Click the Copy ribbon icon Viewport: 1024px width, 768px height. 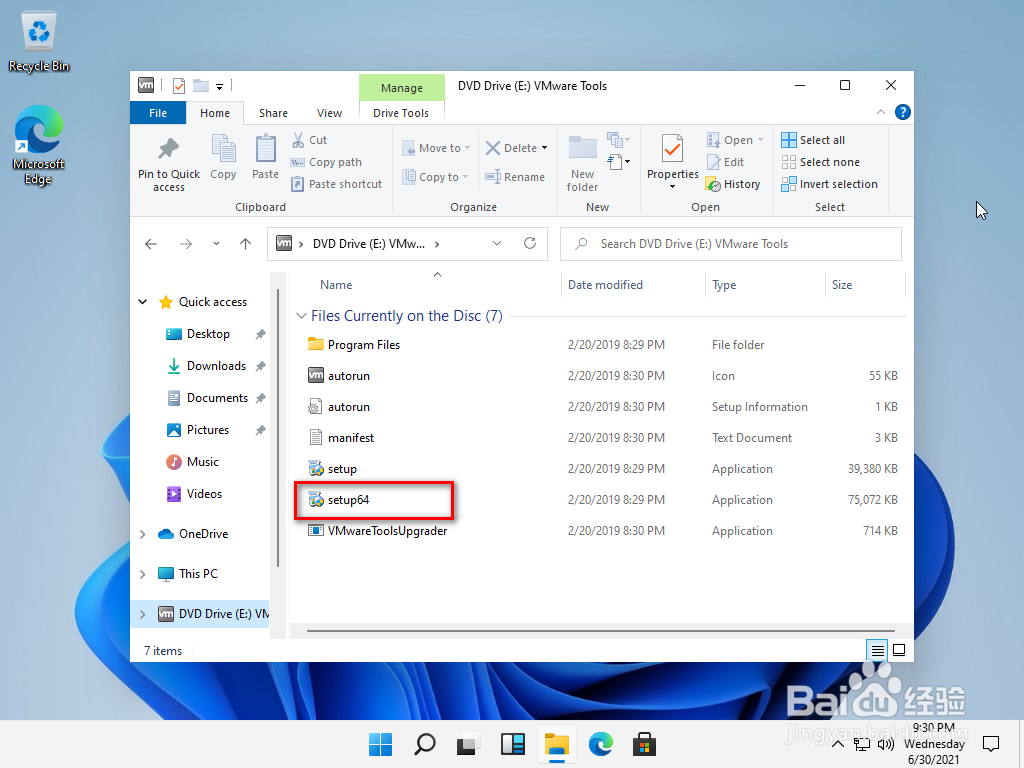[x=223, y=148]
